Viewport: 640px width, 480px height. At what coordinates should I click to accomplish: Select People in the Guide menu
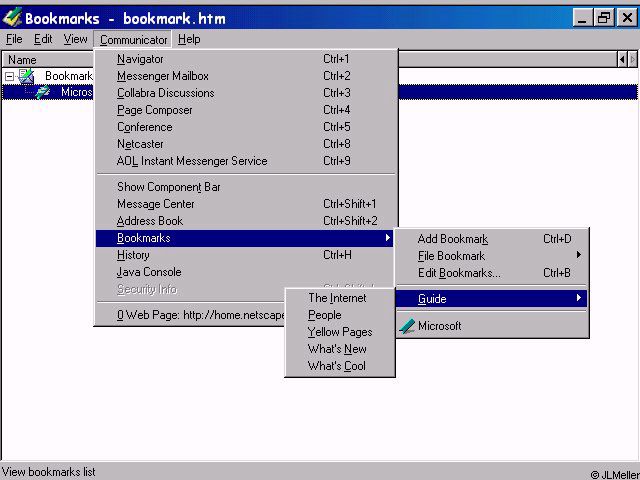click(x=340, y=315)
